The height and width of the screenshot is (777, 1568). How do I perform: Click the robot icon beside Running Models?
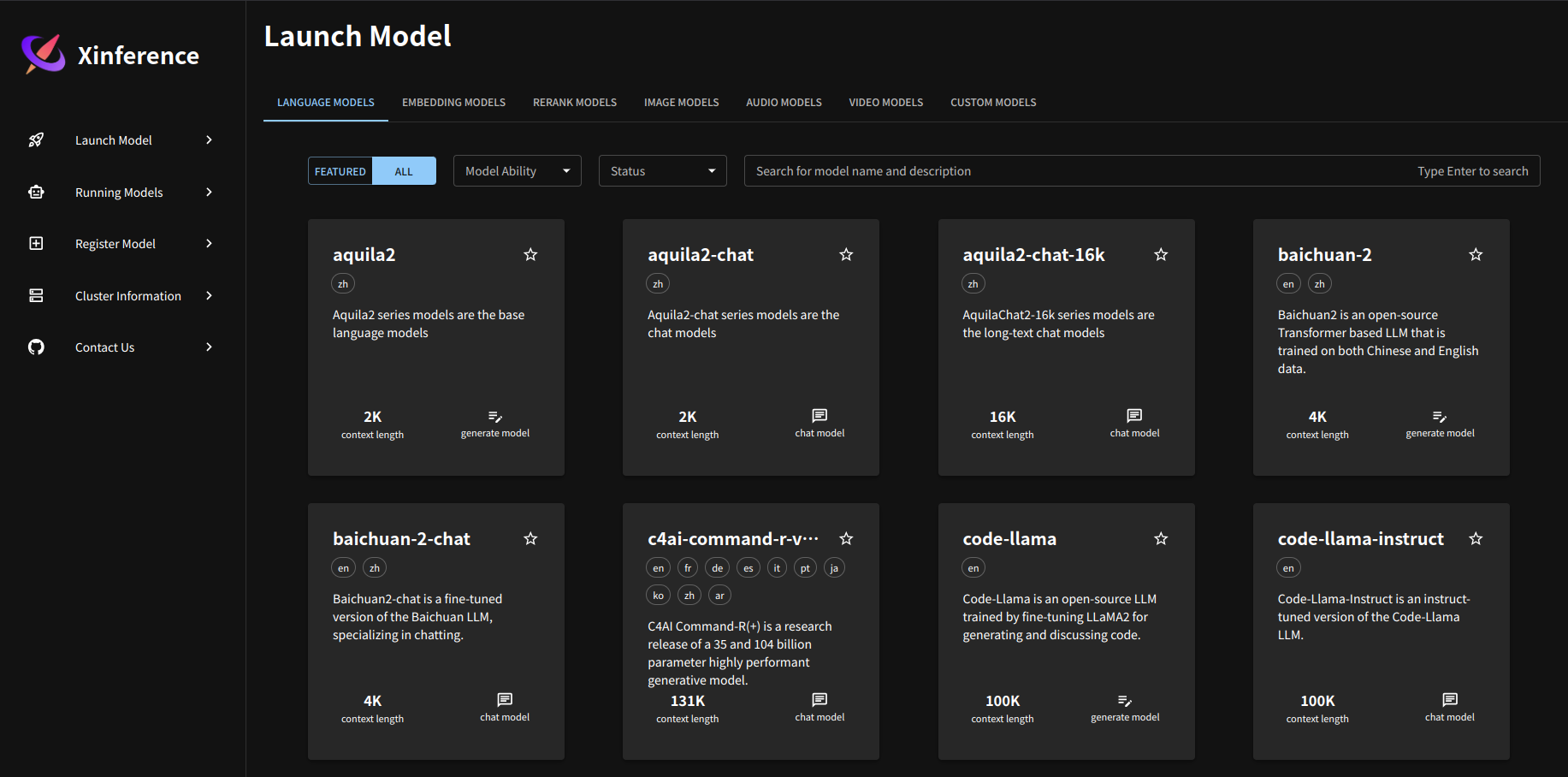36,192
